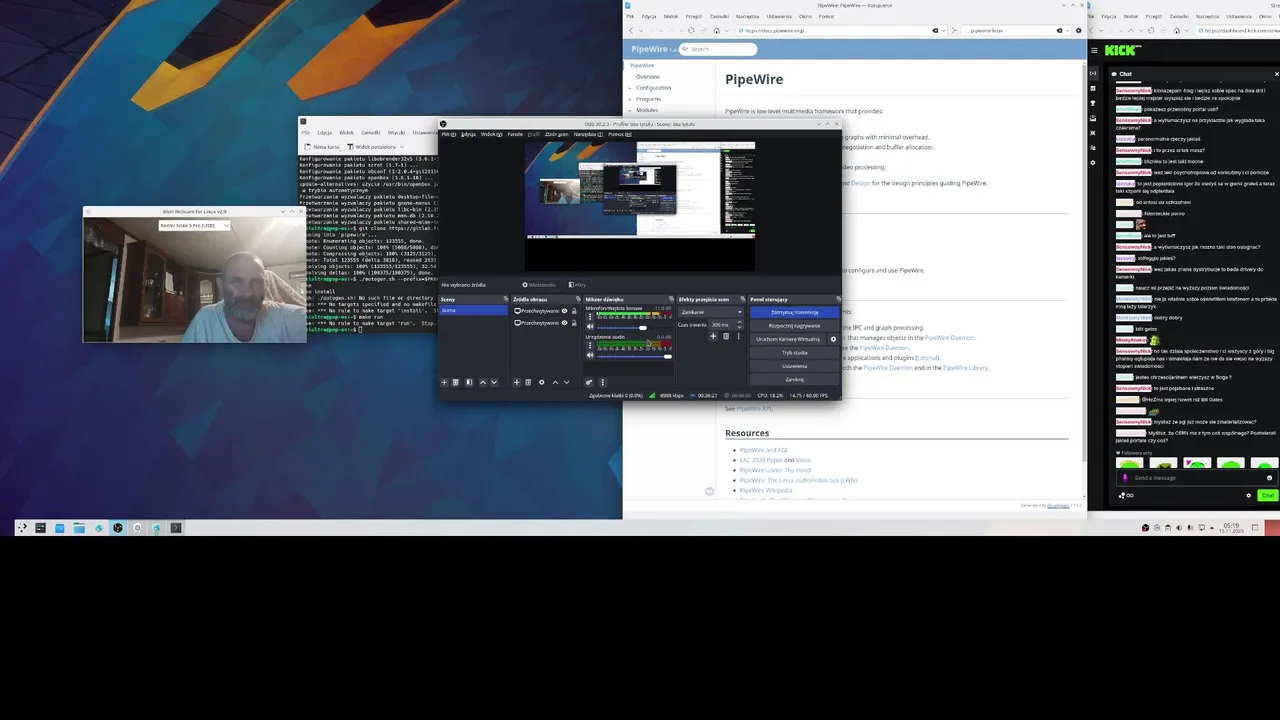This screenshot has height=720, width=1280.
Task: Open advanced audio properties gears in mixer
Action: (x=589, y=382)
